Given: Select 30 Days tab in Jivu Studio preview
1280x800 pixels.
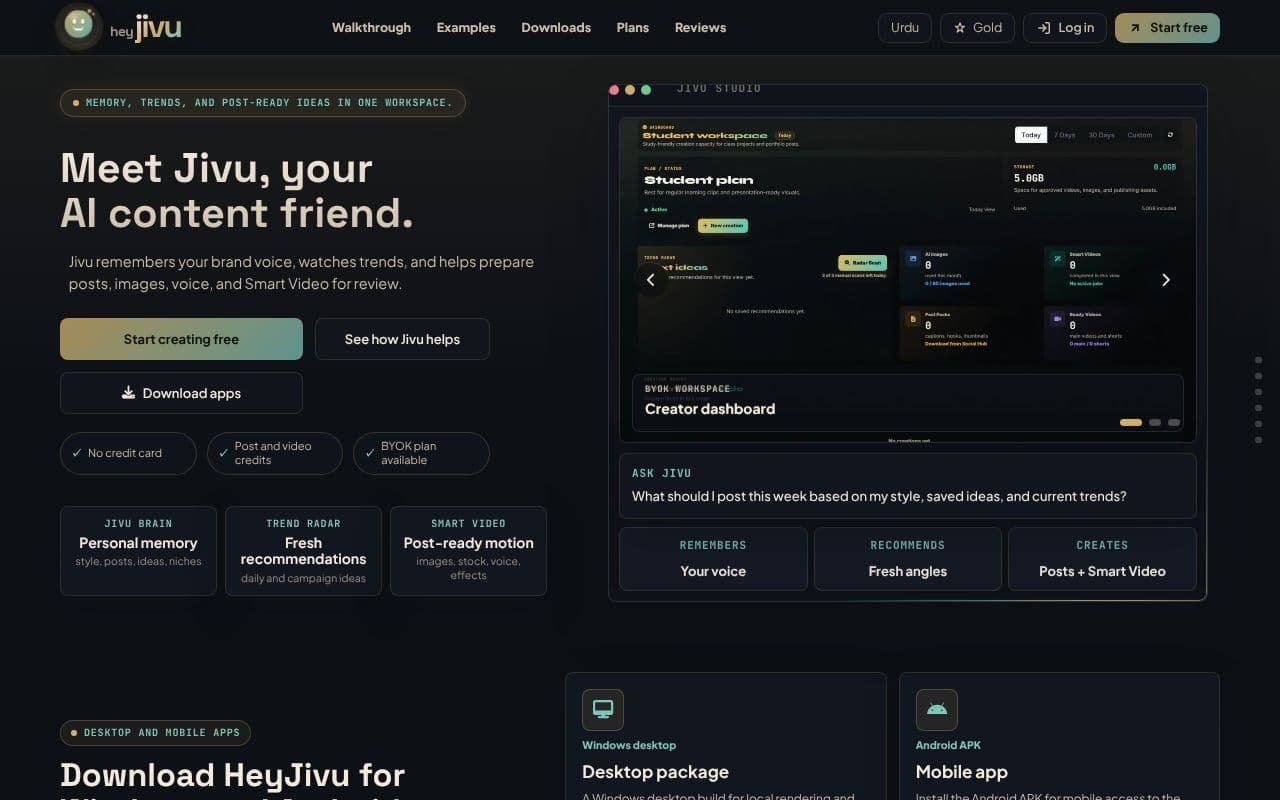Looking at the screenshot, I should [1101, 135].
